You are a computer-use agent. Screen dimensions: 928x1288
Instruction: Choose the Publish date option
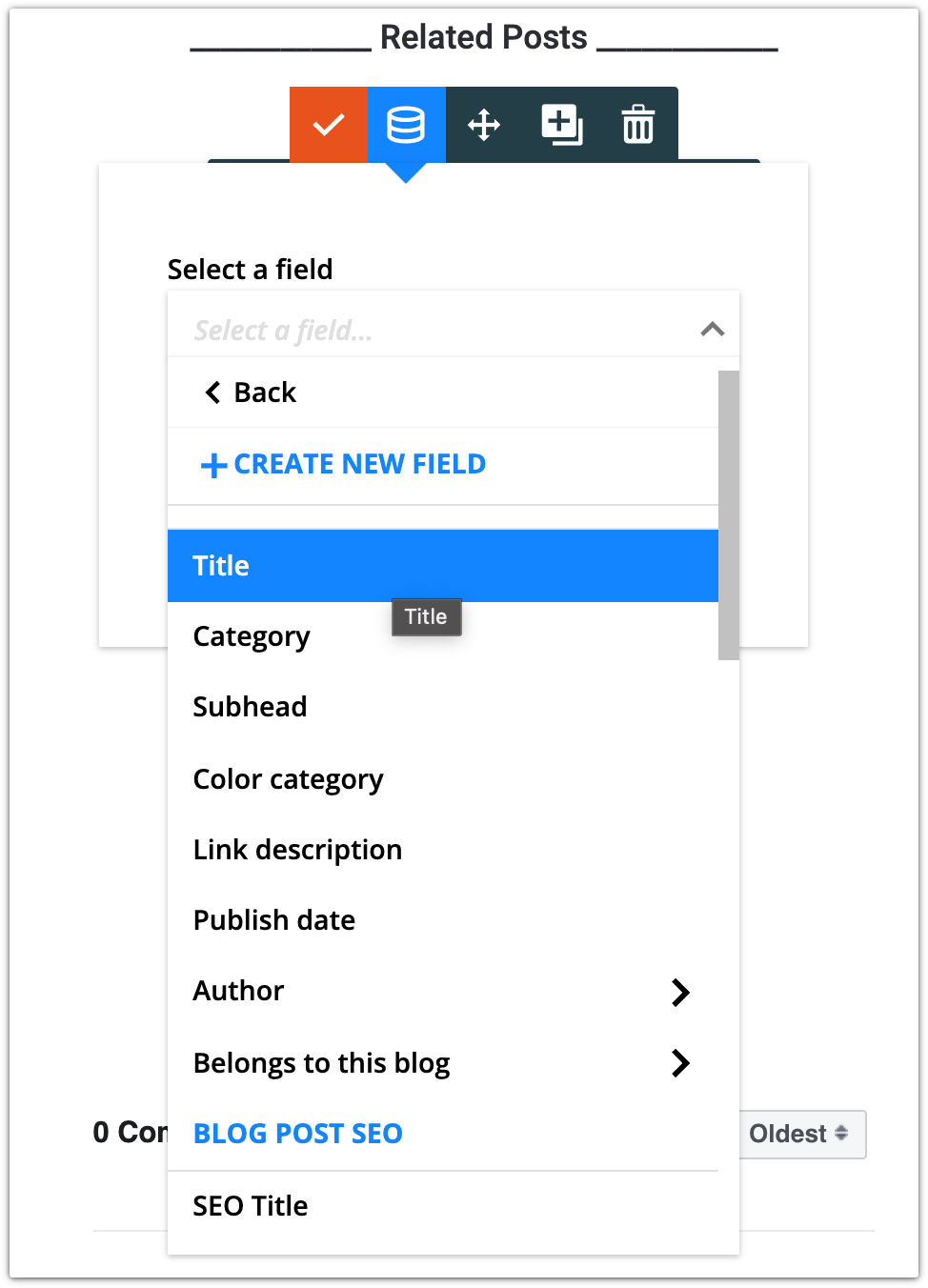[443, 920]
